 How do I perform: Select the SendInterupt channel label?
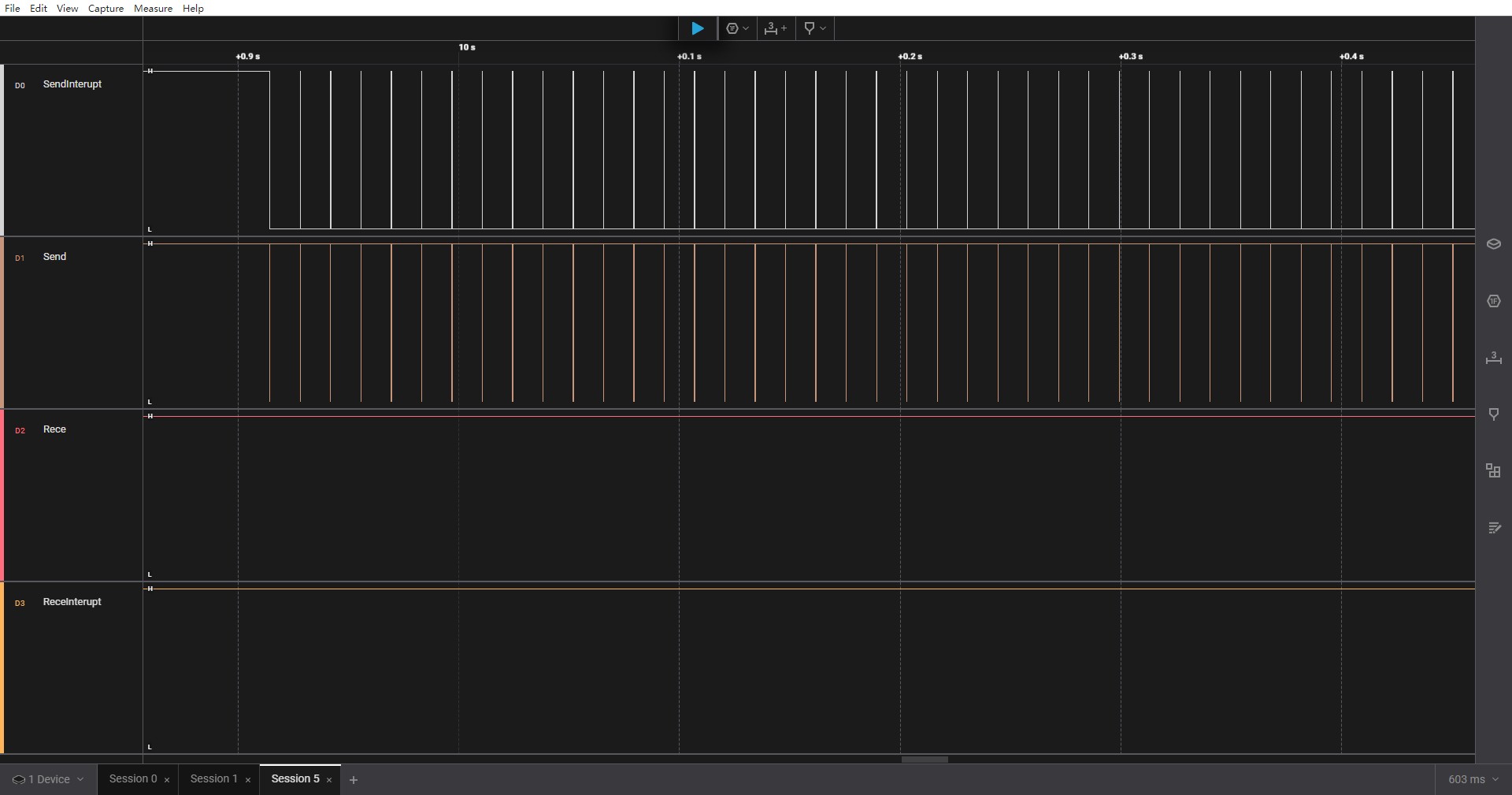pos(72,84)
